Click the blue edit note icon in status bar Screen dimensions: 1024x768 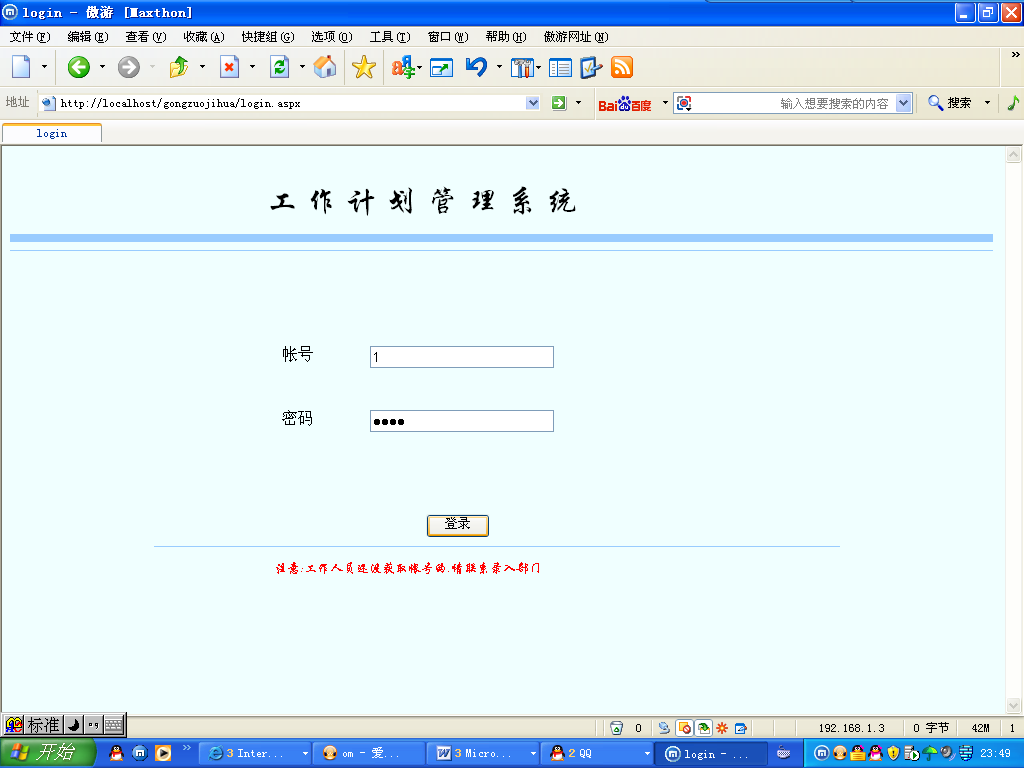tap(741, 728)
